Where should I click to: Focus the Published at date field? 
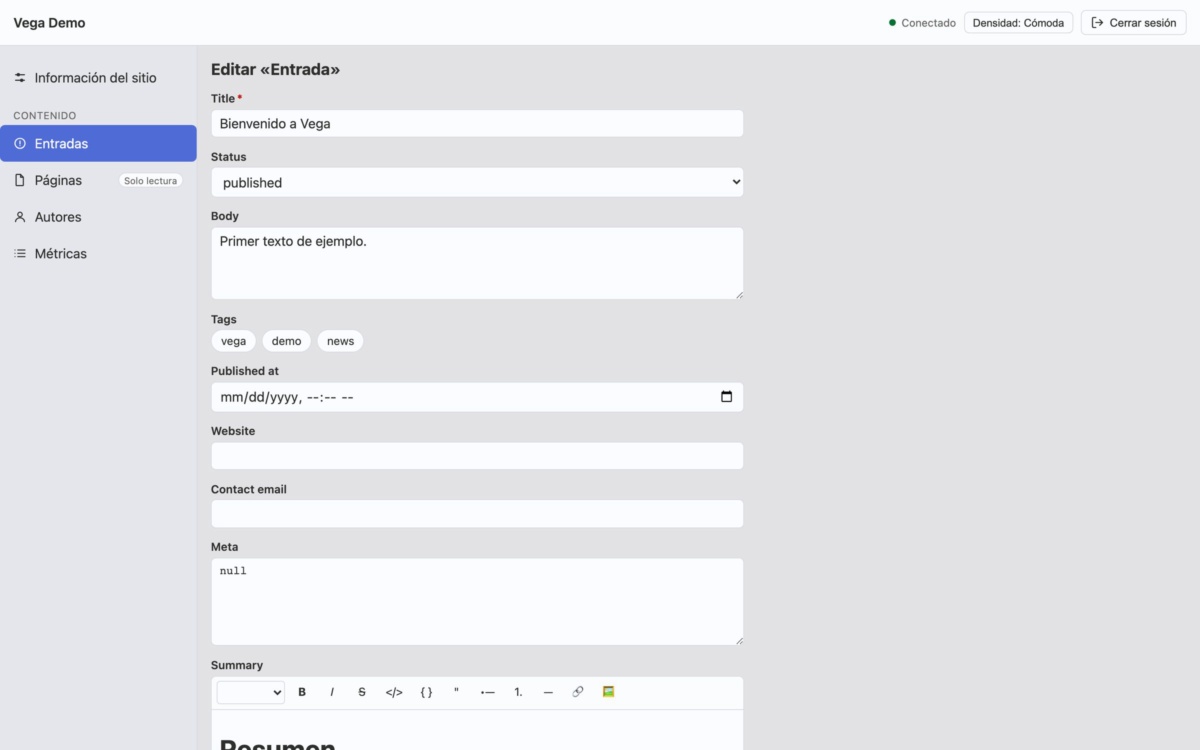pos(477,397)
